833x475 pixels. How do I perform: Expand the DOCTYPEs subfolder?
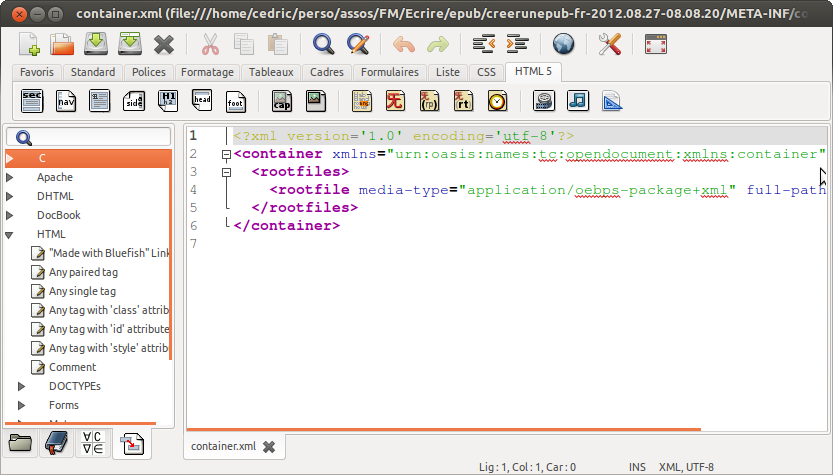coord(21,386)
